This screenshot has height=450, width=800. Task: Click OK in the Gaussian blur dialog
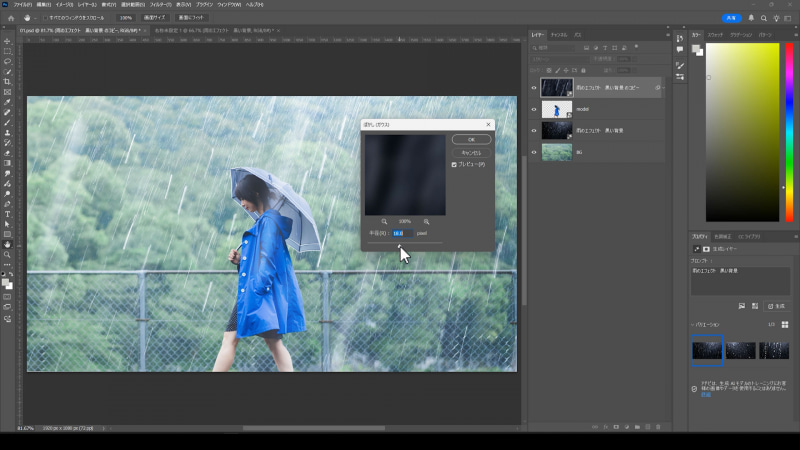[x=471, y=139]
